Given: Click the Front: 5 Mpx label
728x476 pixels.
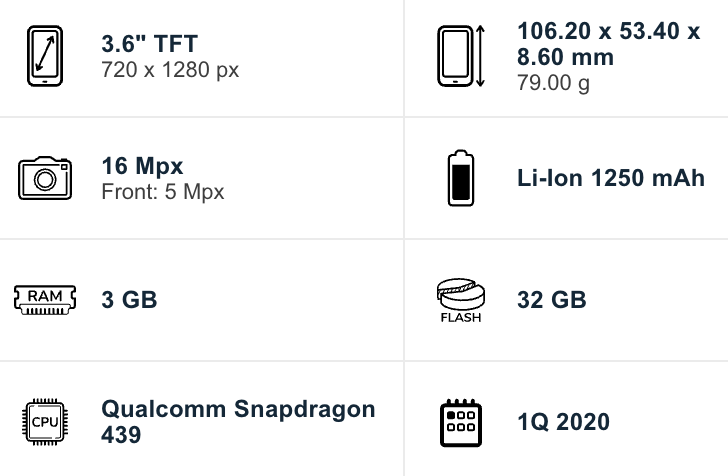Looking at the screenshot, I should click(x=163, y=191).
